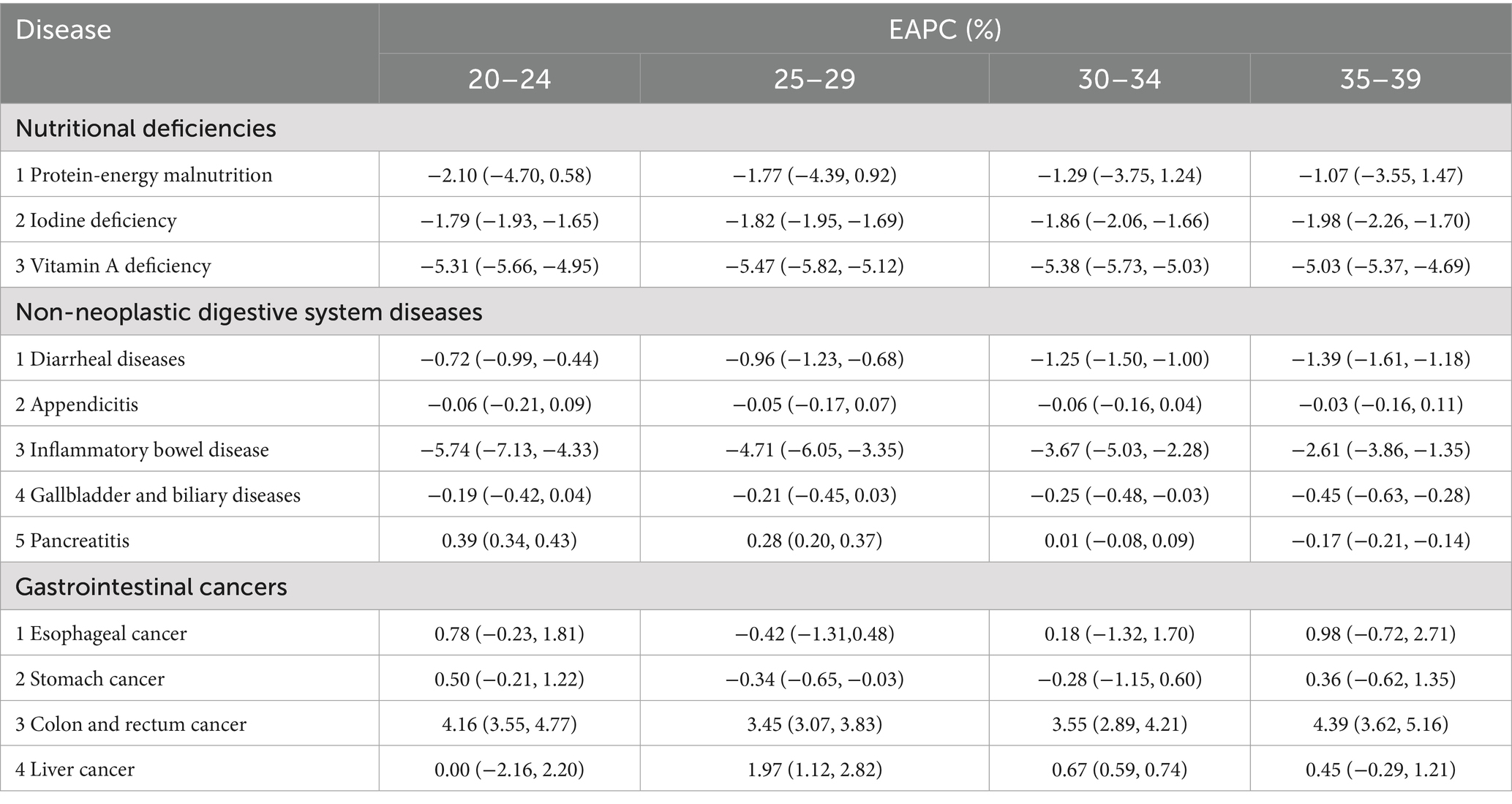Click the Inflammatory bowel disease row label
The height and width of the screenshot is (804, 1512).
click(142, 450)
